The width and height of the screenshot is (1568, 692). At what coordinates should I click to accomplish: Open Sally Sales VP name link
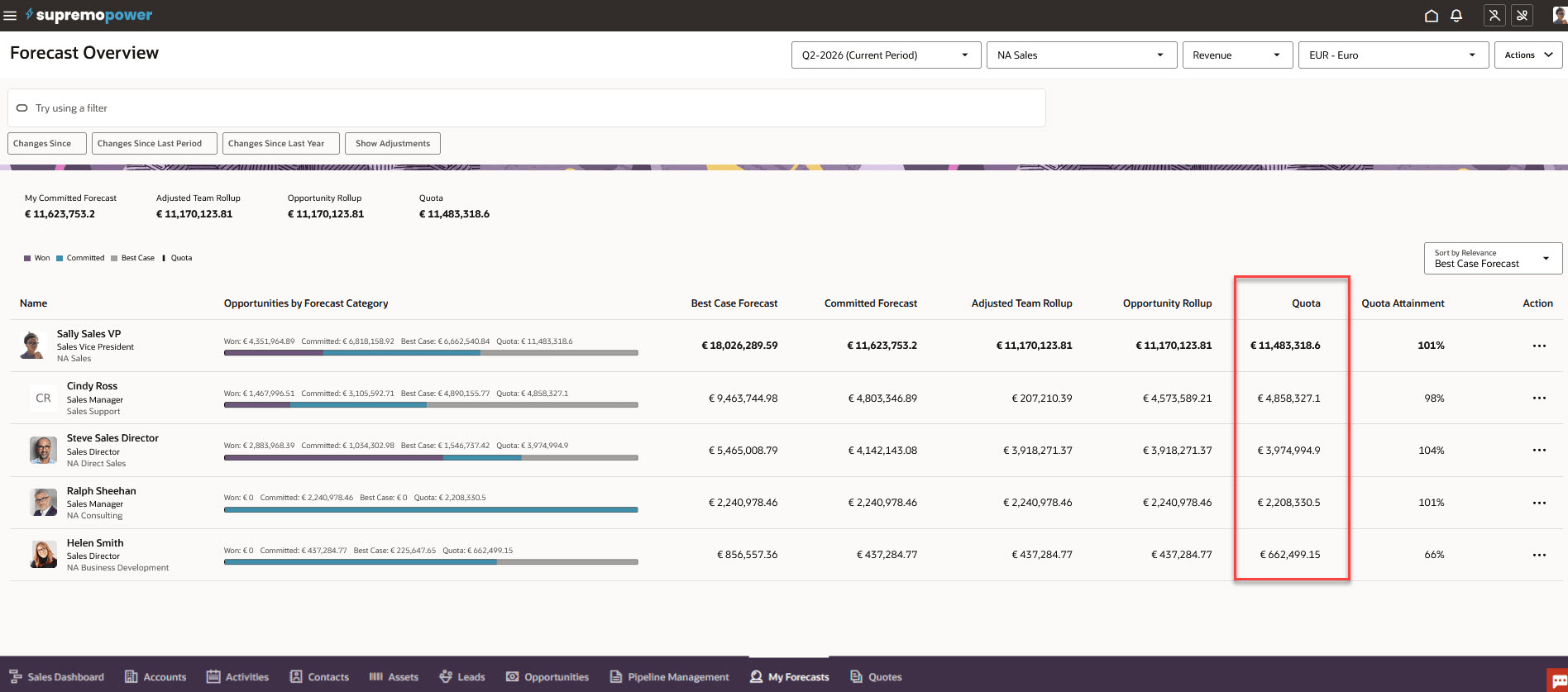point(88,334)
